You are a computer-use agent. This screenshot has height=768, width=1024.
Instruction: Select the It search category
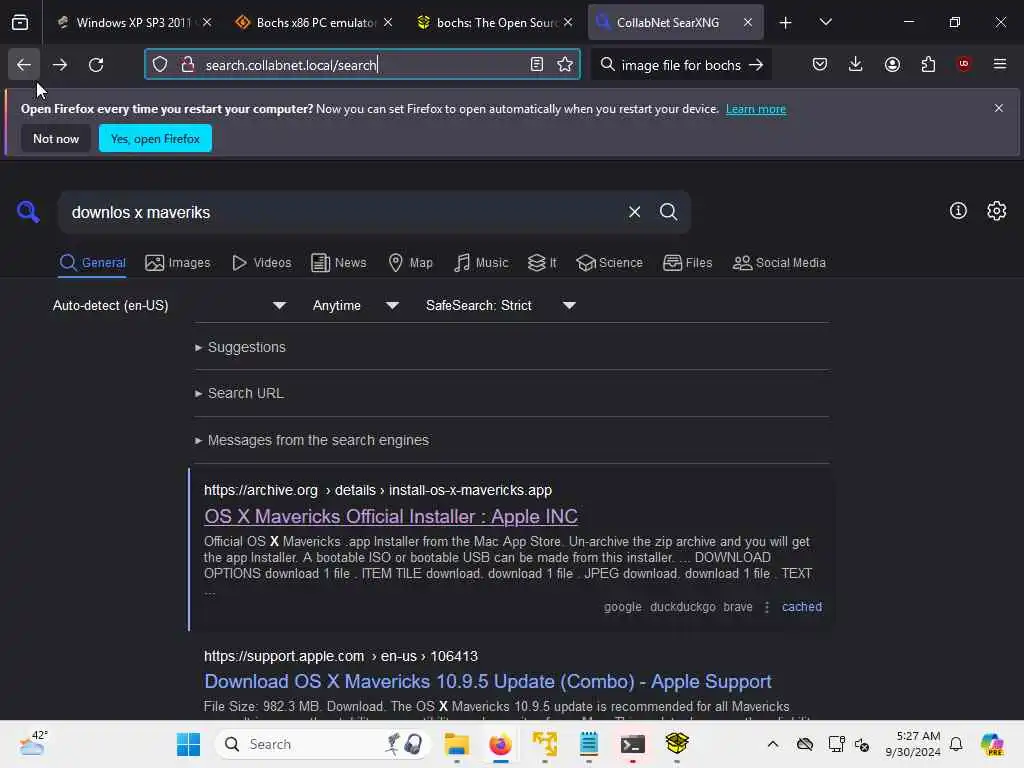[542, 263]
